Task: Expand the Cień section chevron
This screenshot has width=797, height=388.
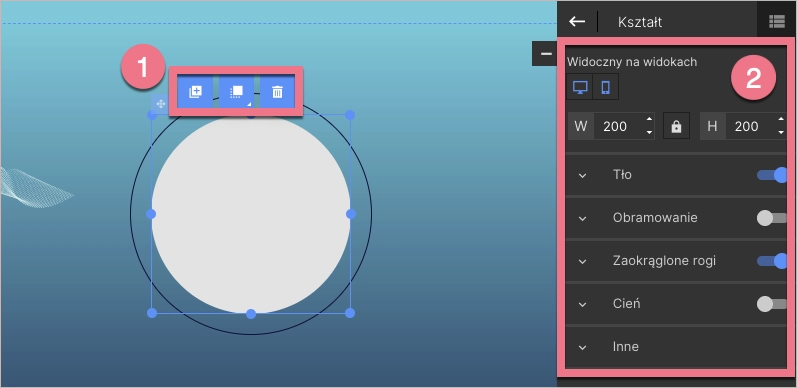Action: (583, 304)
